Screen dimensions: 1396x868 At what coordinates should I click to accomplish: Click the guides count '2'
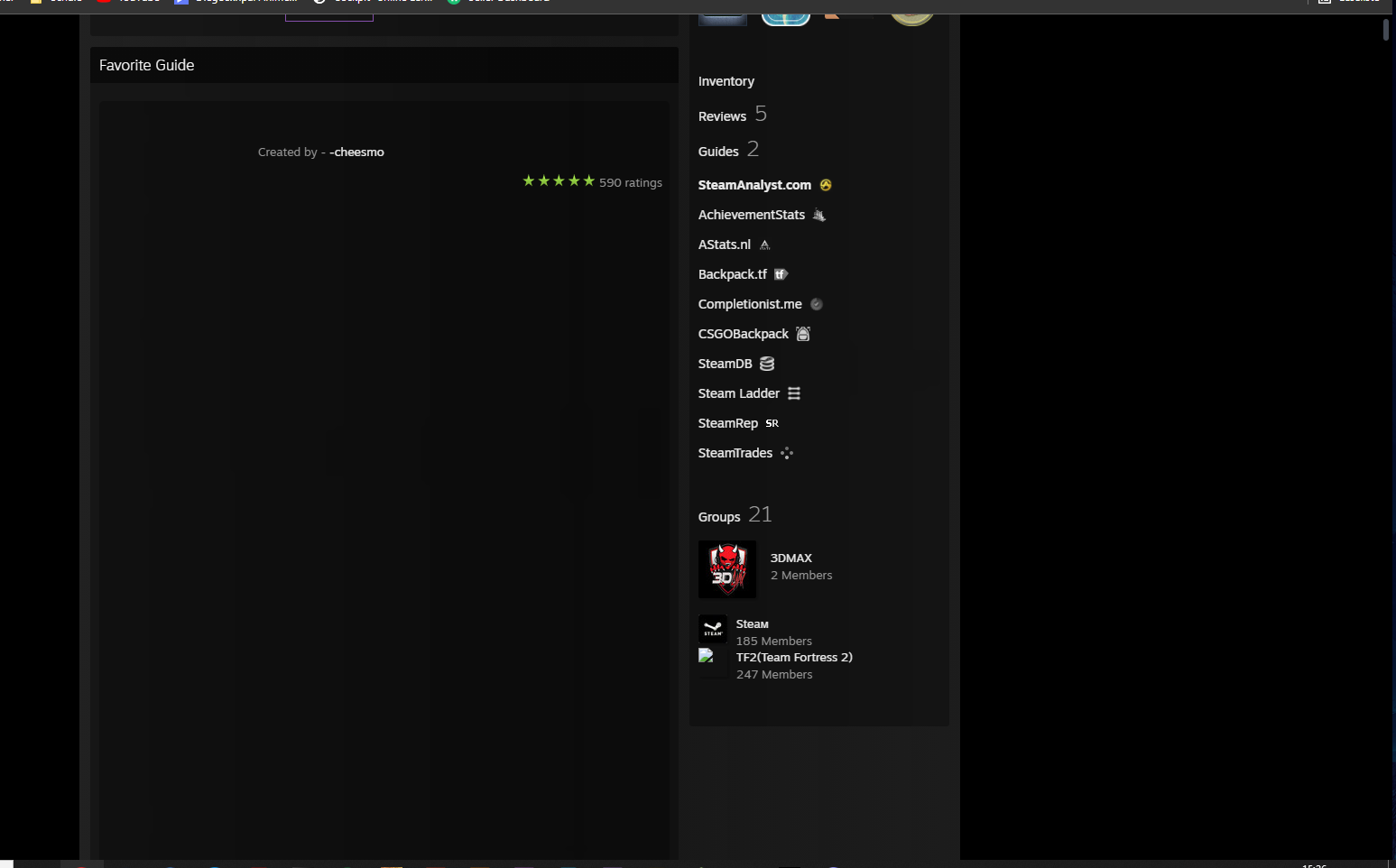(753, 149)
